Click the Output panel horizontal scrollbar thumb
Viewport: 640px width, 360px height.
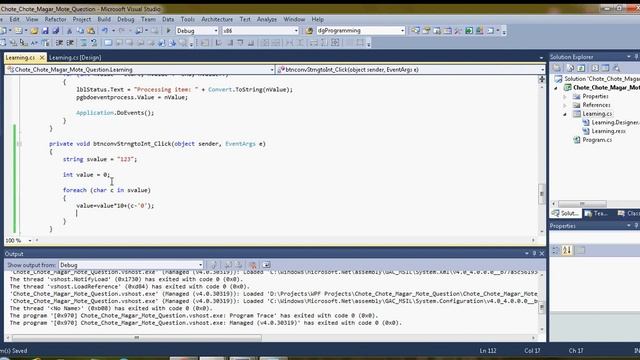(x=136, y=338)
